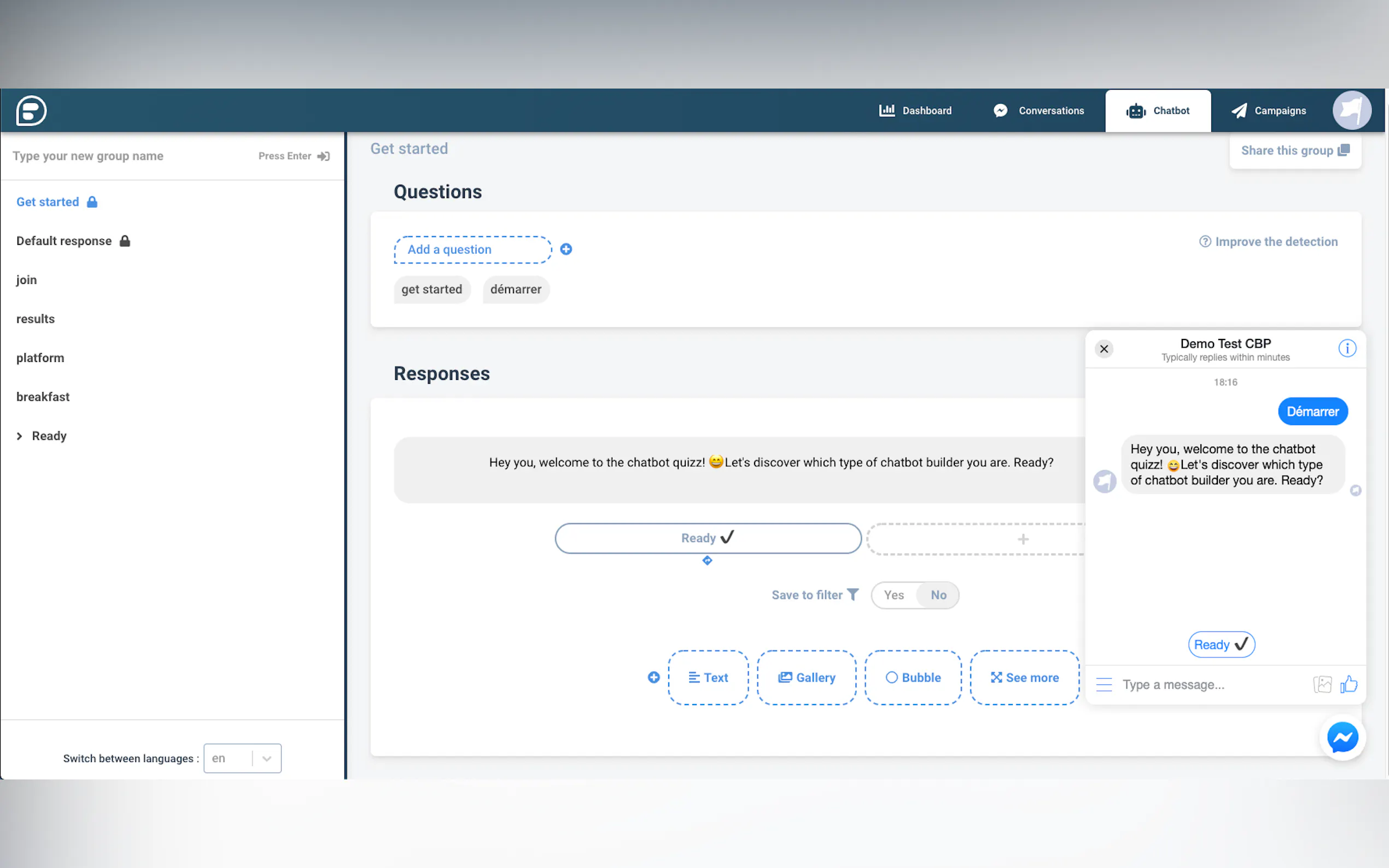Set Save to filter to Yes
This screenshot has width=1389, height=868.
(894, 595)
